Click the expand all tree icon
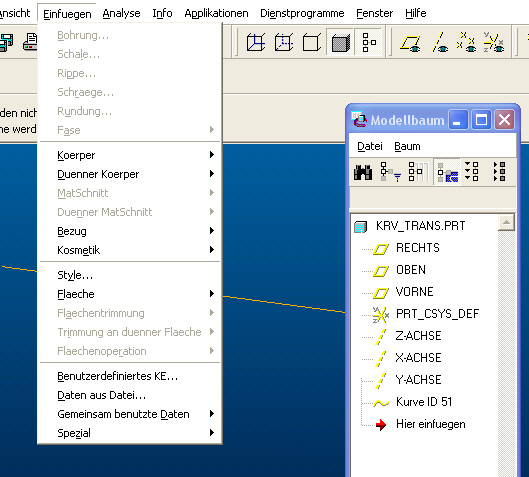 (471, 171)
